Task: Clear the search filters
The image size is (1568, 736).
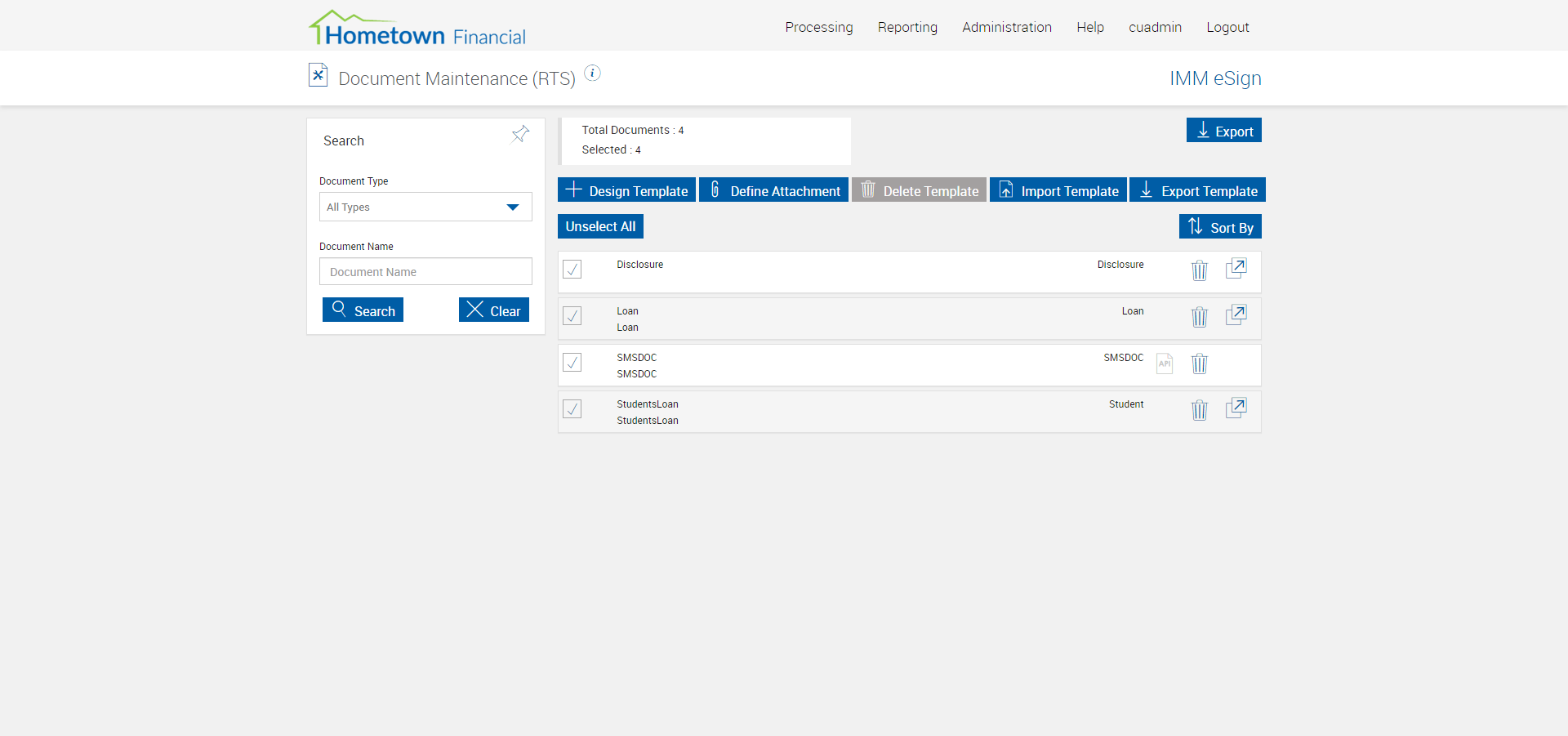Action: pos(494,310)
